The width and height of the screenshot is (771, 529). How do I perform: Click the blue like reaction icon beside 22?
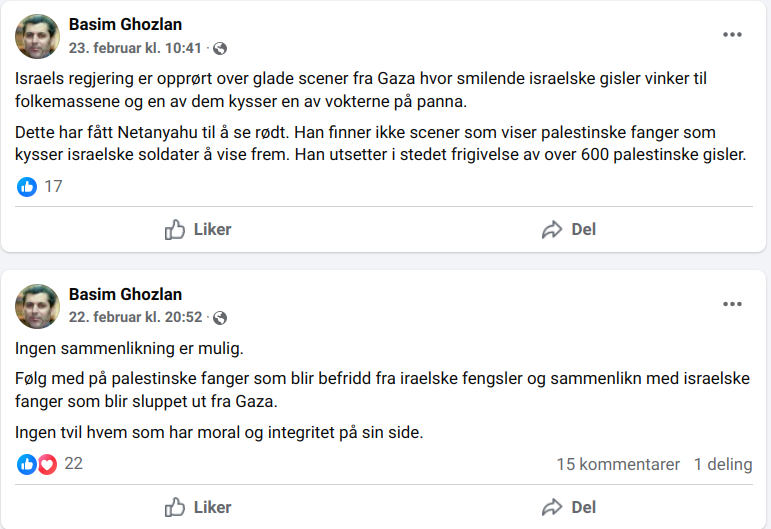pyautogui.click(x=27, y=464)
